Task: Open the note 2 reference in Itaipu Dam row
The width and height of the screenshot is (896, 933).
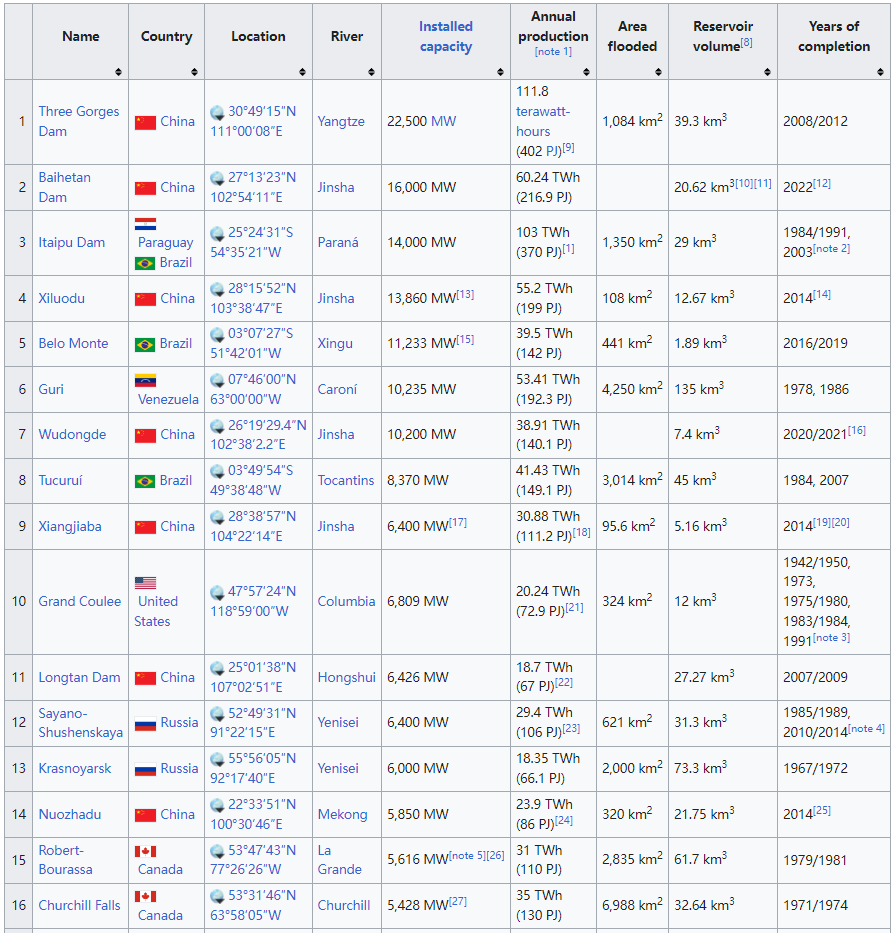Action: tap(832, 249)
